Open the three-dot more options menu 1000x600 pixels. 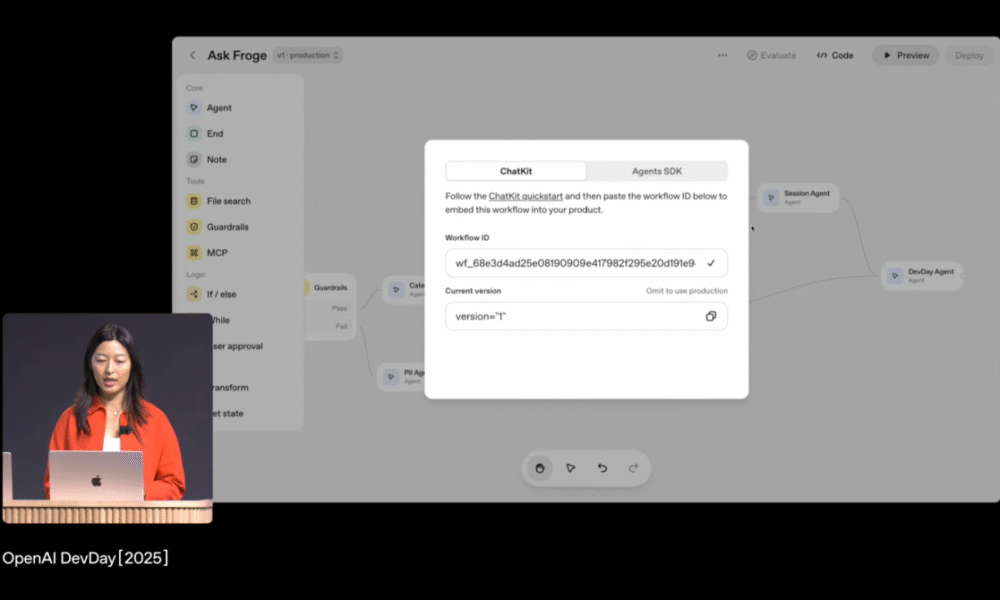point(722,56)
